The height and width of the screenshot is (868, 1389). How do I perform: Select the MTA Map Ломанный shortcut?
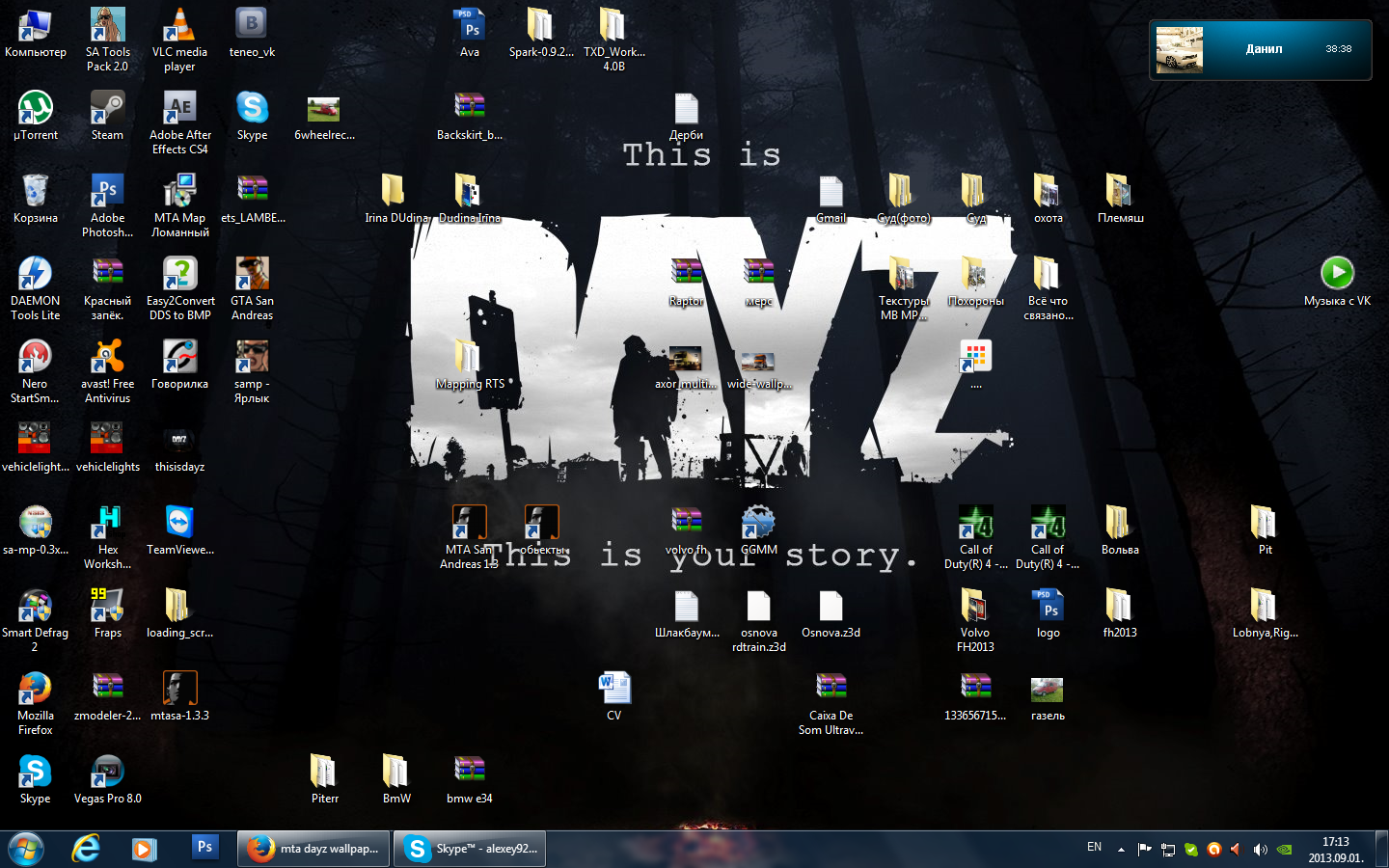(179, 206)
